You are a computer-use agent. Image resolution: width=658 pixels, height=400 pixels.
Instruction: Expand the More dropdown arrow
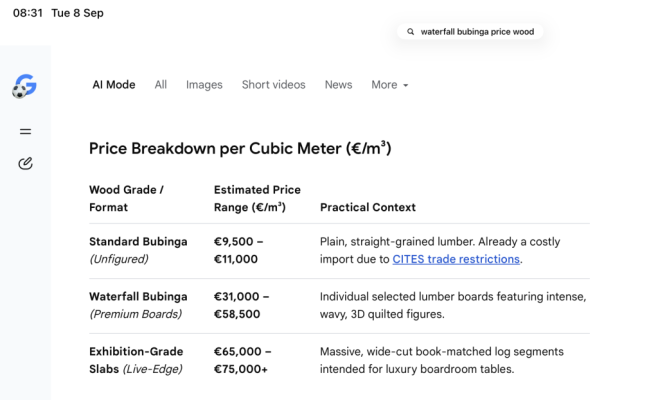click(405, 85)
